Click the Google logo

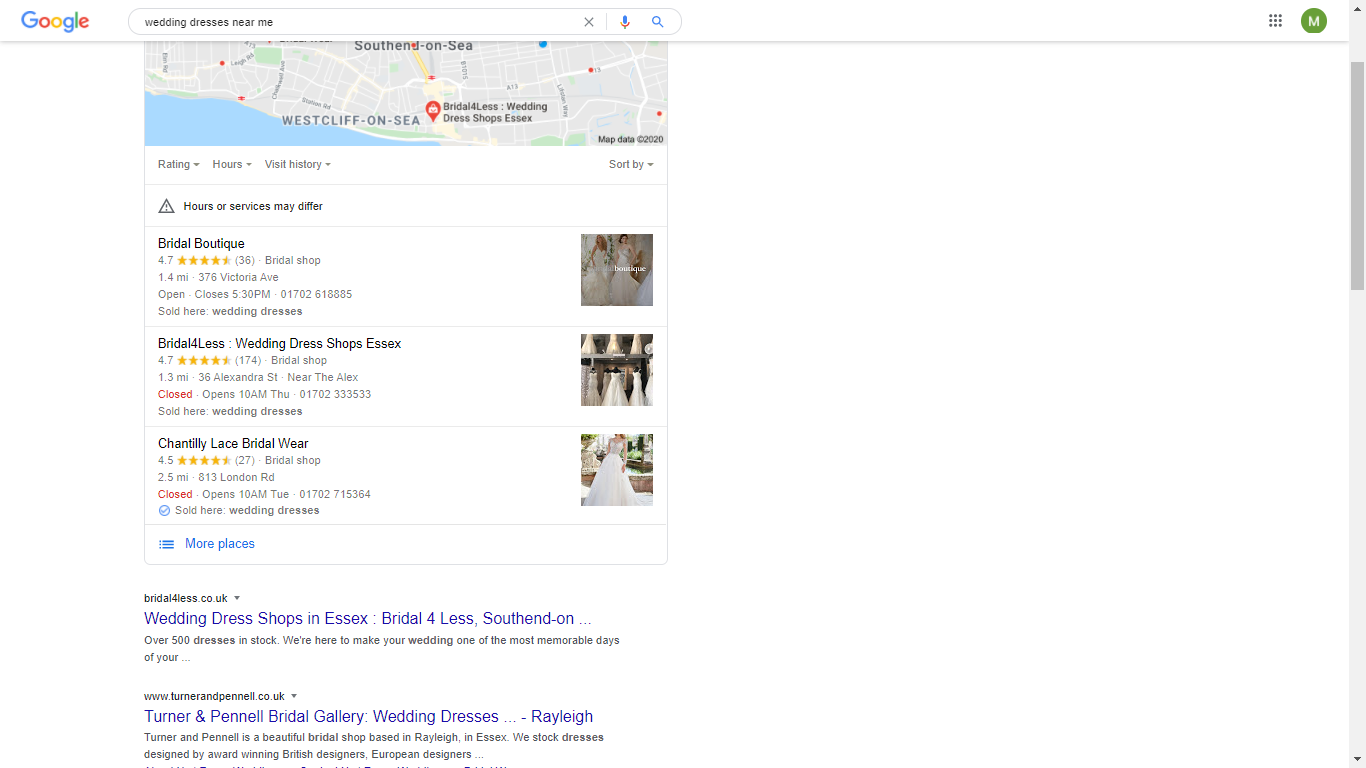point(55,21)
